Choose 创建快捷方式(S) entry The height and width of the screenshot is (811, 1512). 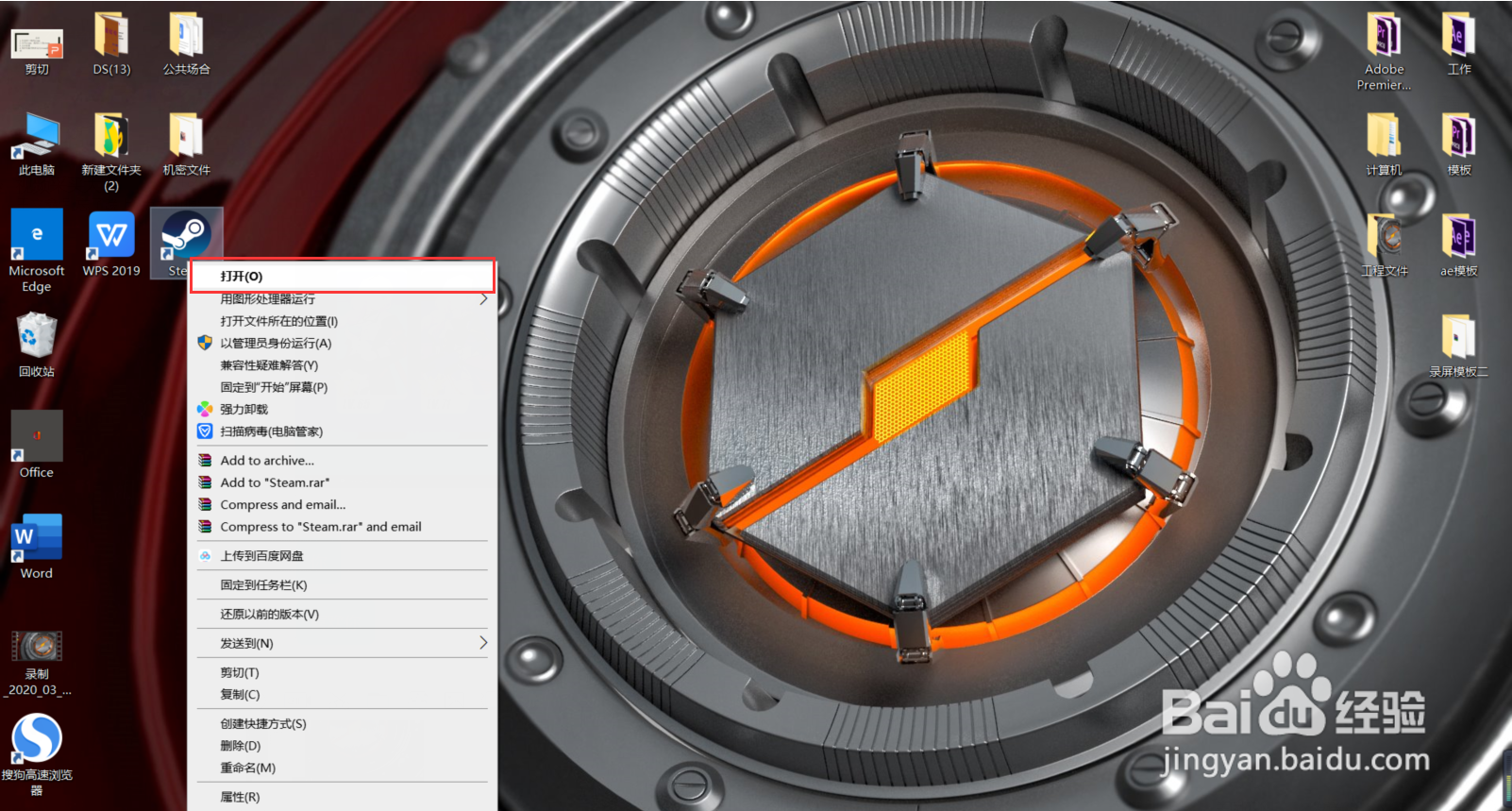[343, 724]
